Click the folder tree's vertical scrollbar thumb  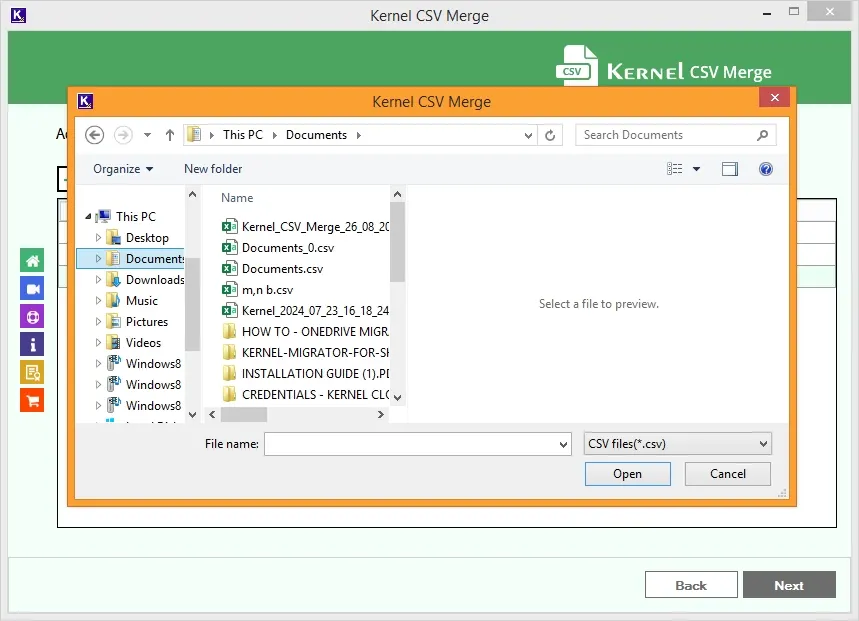192,303
